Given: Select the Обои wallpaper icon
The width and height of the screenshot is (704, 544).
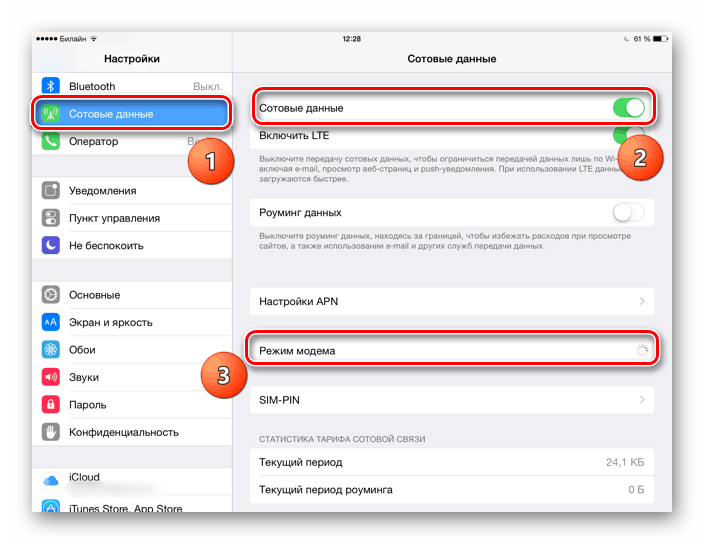Looking at the screenshot, I should pos(51,349).
